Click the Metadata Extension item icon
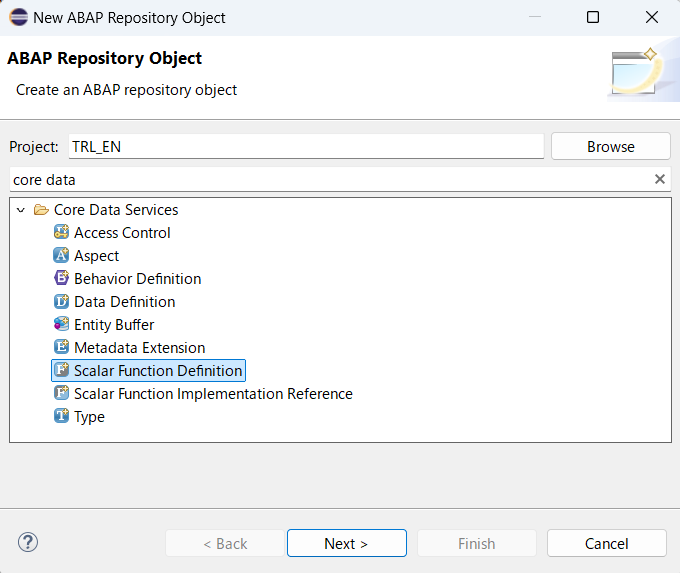 61,348
